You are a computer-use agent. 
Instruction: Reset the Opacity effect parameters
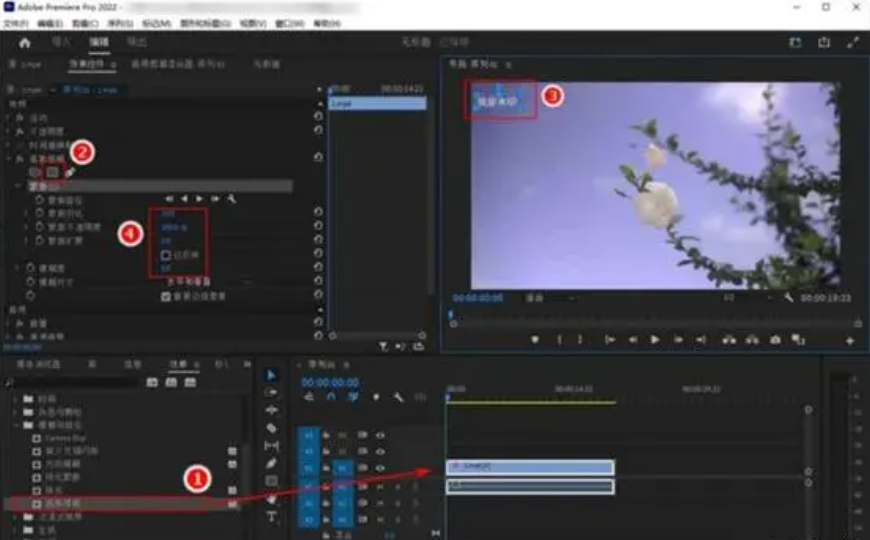[318, 130]
